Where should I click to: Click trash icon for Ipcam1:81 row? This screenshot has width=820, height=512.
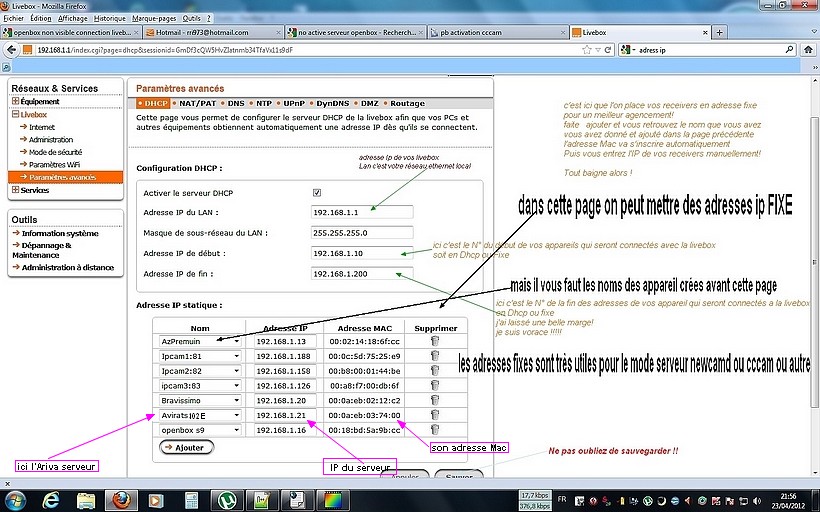click(x=434, y=356)
